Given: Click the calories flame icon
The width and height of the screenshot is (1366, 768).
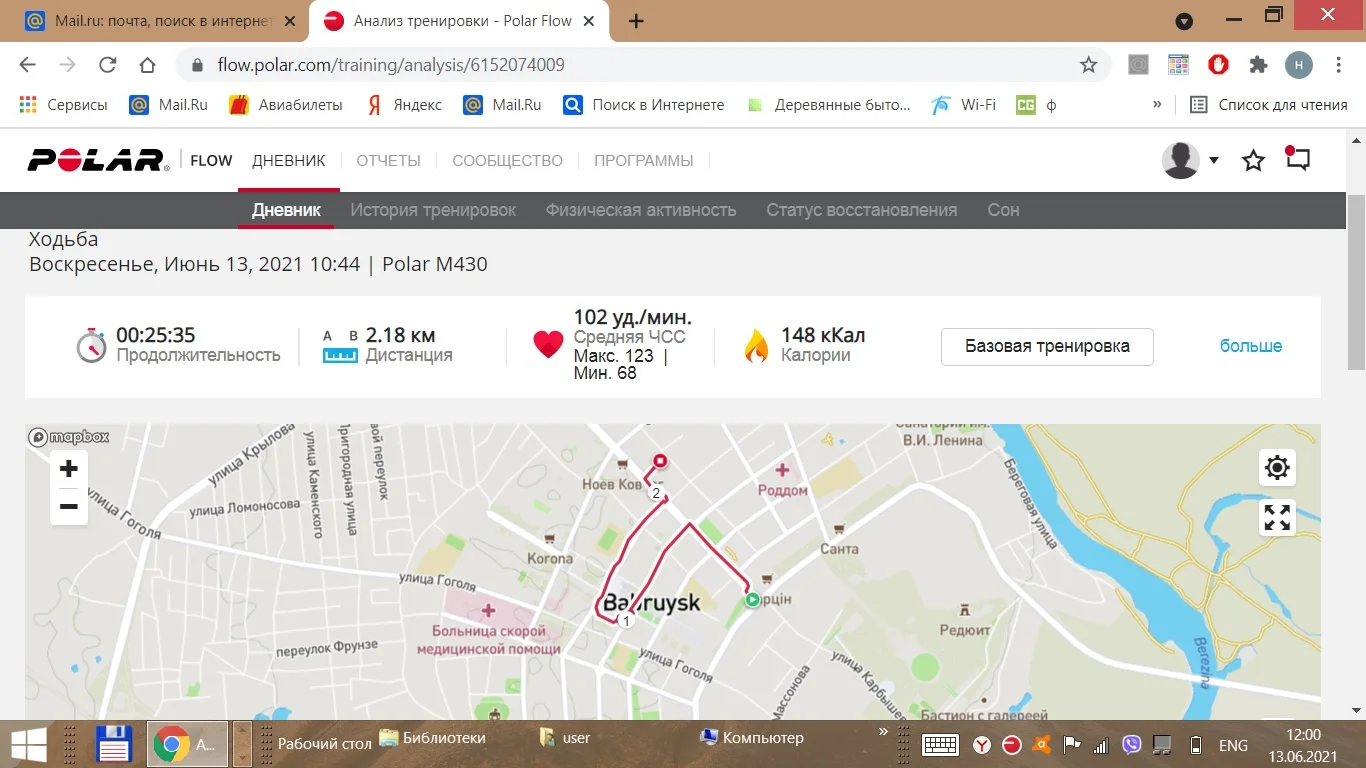Looking at the screenshot, I should tap(756, 346).
